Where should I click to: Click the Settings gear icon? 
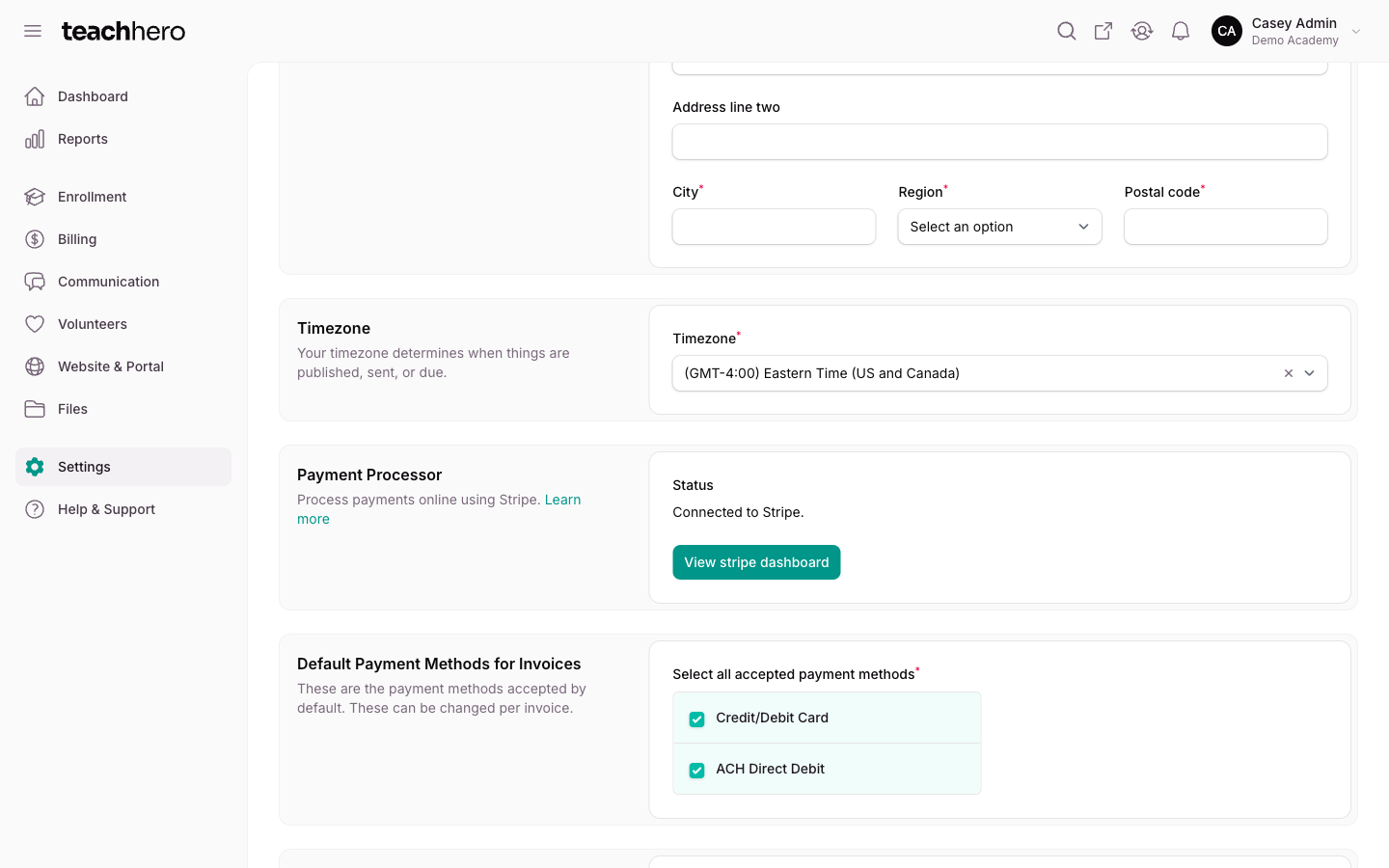(x=35, y=467)
